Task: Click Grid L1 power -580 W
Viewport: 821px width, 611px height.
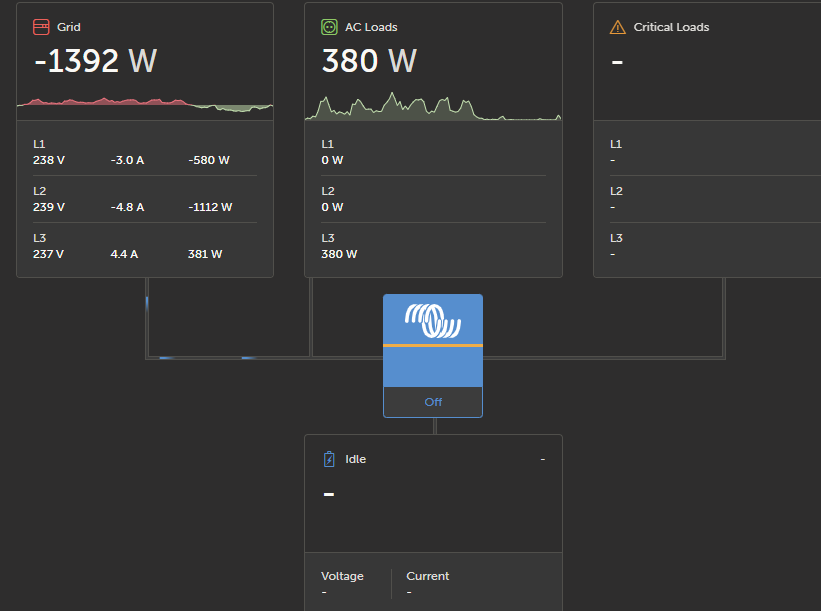Action: (x=209, y=160)
